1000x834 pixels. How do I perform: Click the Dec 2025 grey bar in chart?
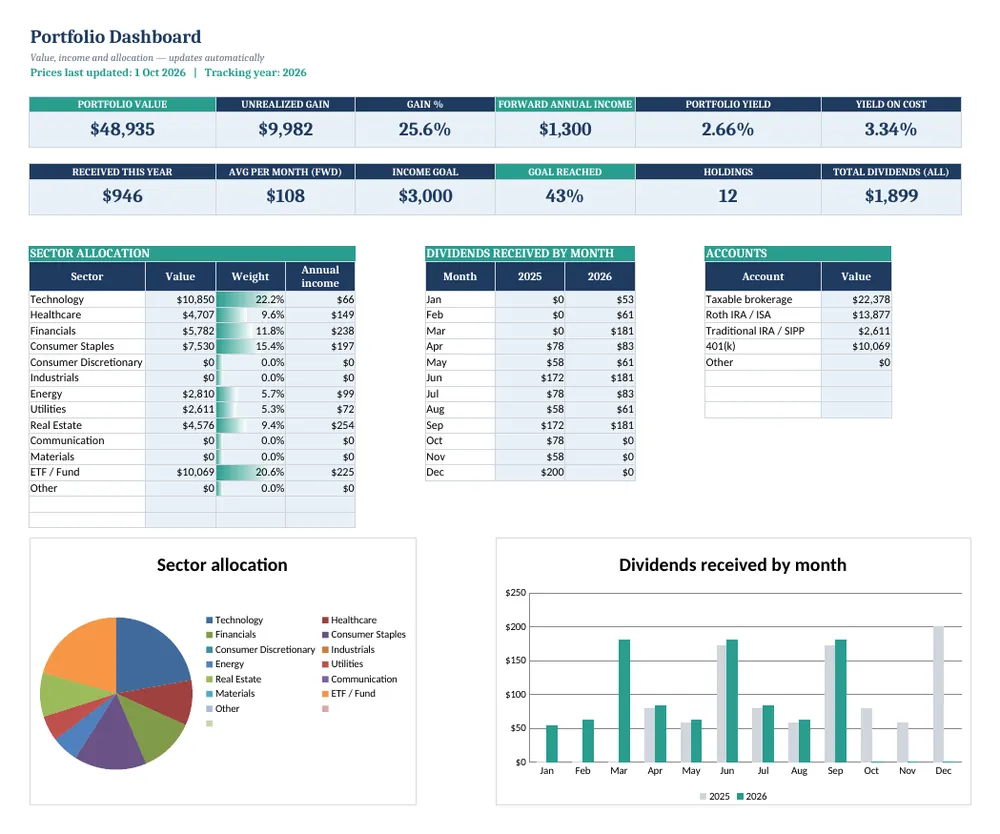coord(938,694)
